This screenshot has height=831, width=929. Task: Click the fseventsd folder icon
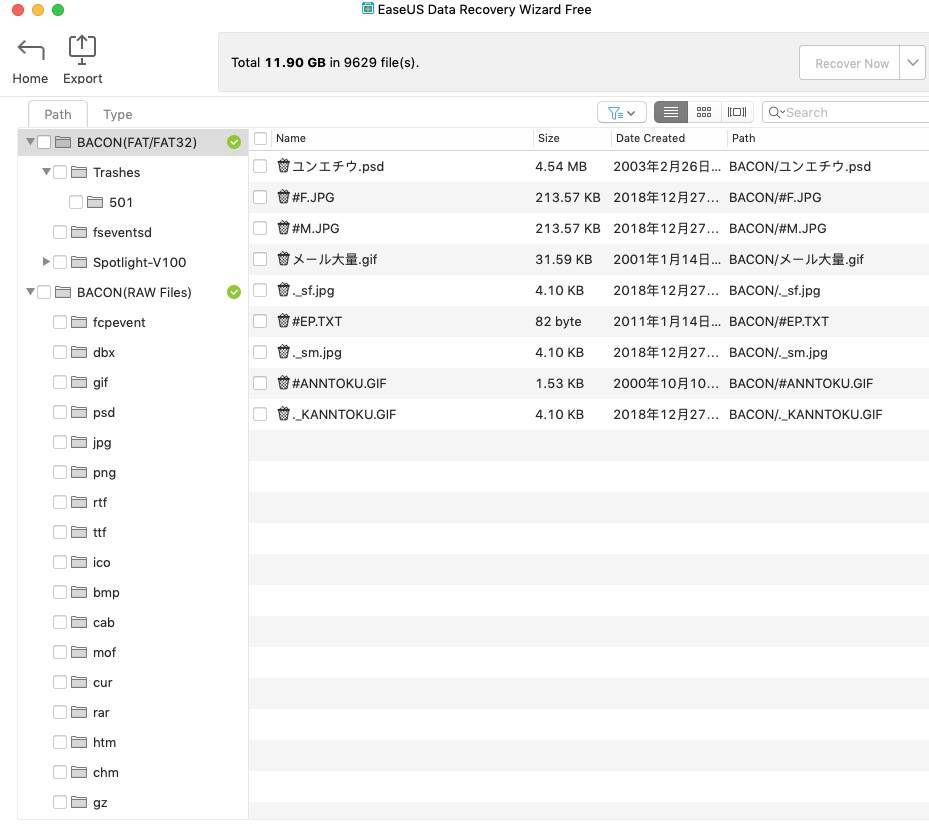(79, 232)
